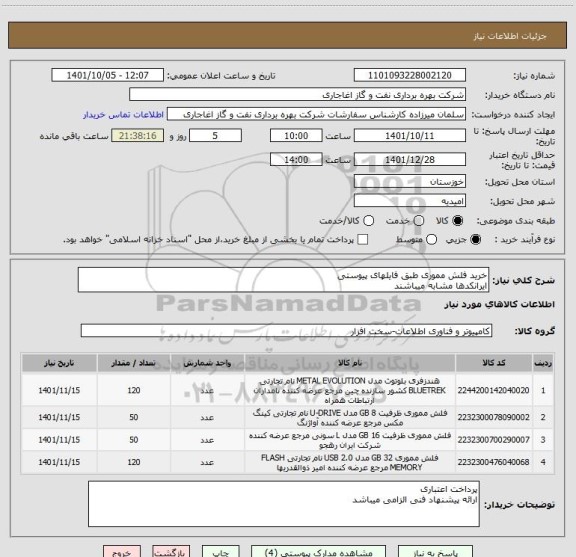Click the تاریخ نیاز column header
Screen dimensions: 576x557
(59, 363)
